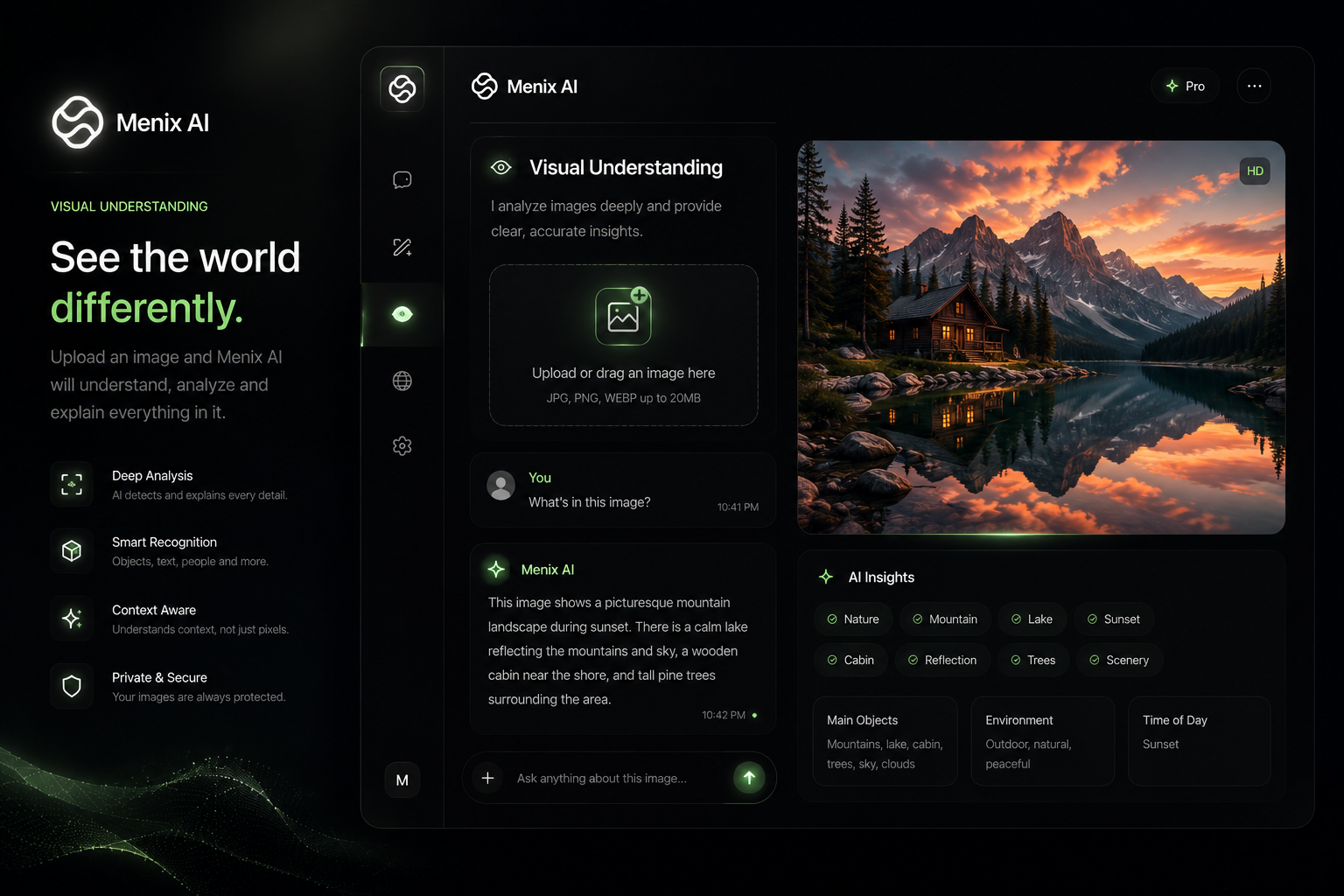Click the 'What's in this image?' message
1344x896 pixels.
[x=590, y=502]
